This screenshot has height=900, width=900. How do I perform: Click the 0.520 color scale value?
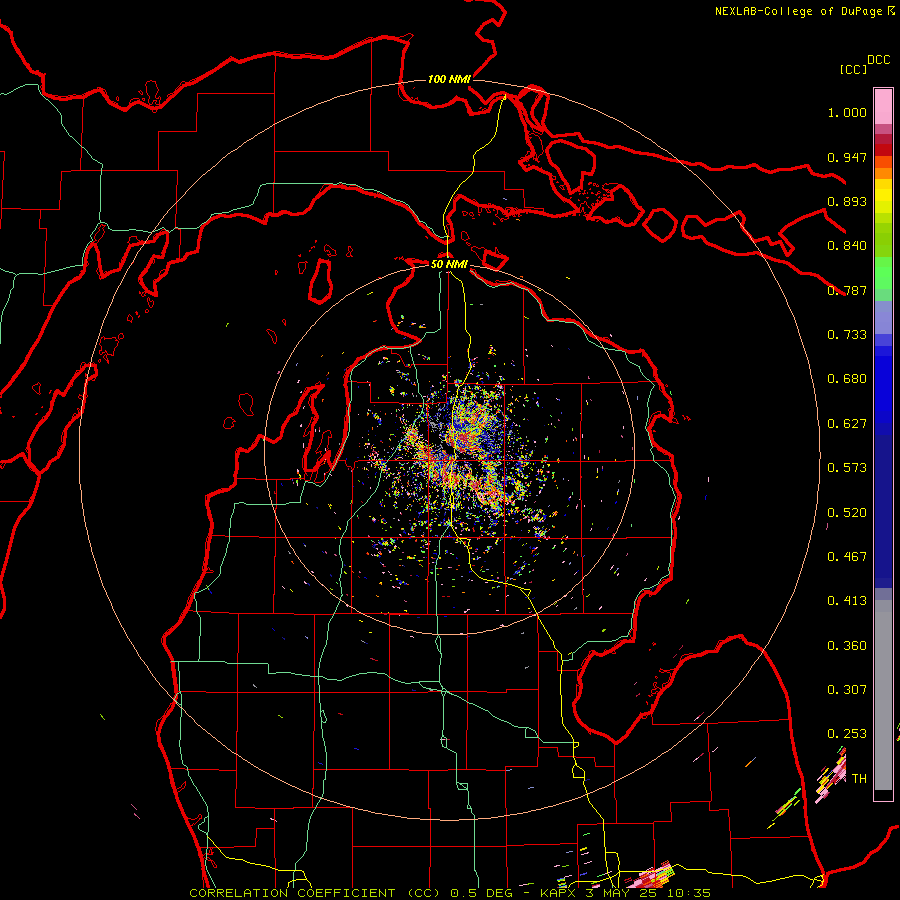(x=847, y=513)
